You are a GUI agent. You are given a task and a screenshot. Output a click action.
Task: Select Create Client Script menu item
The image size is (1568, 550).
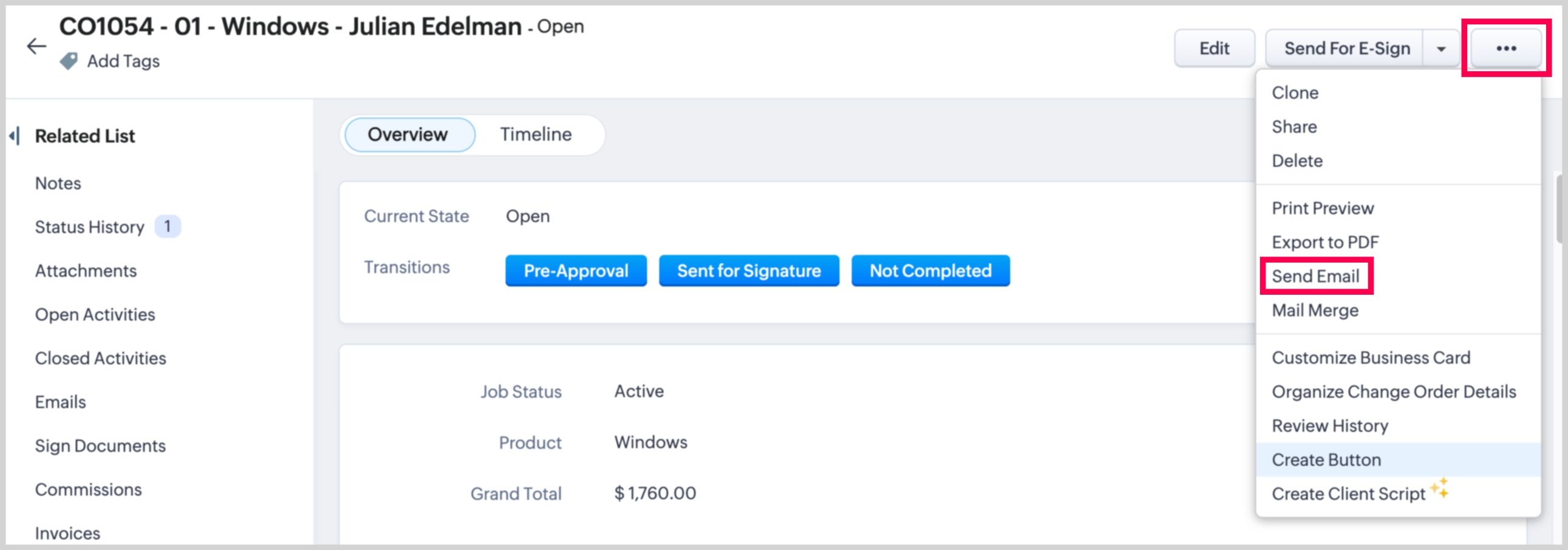tap(1348, 493)
